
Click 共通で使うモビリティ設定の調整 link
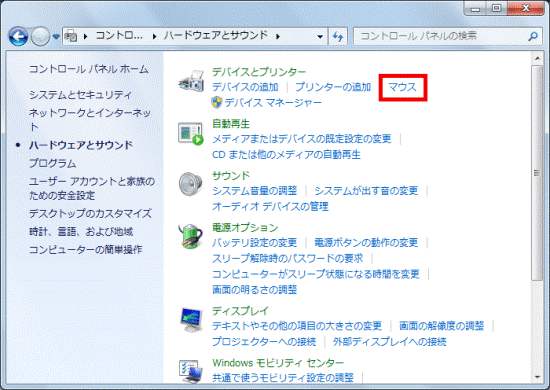(x=283, y=378)
